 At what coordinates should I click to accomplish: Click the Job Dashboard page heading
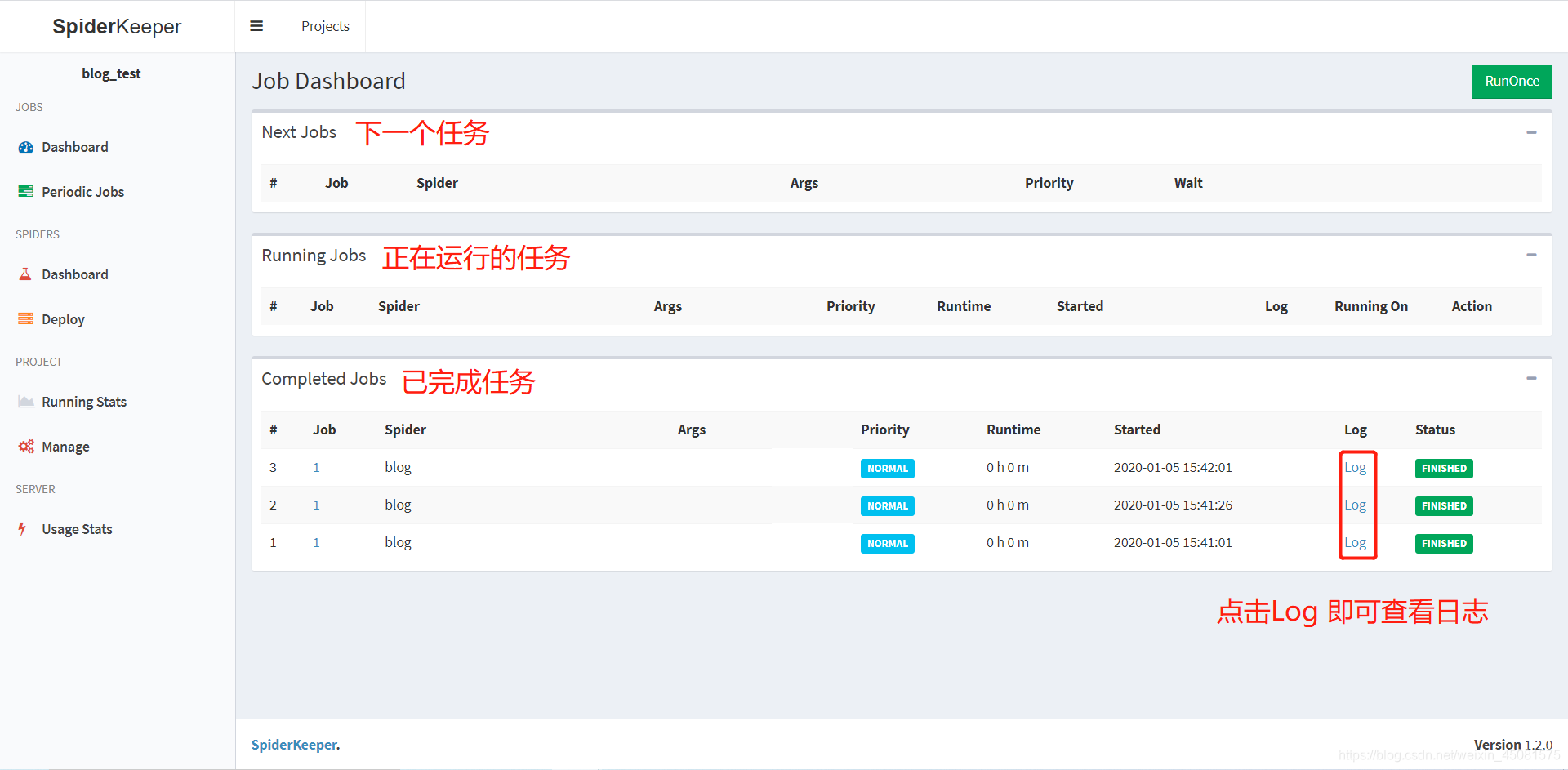(328, 81)
